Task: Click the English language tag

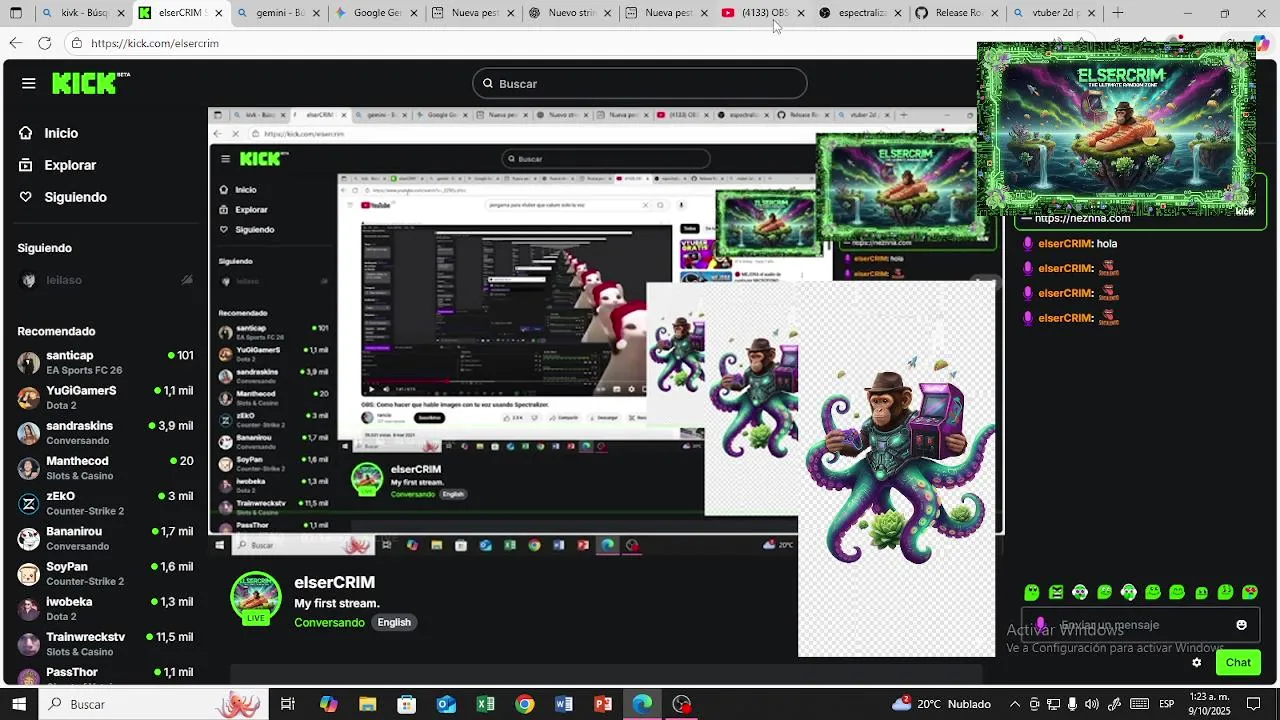Action: (394, 622)
